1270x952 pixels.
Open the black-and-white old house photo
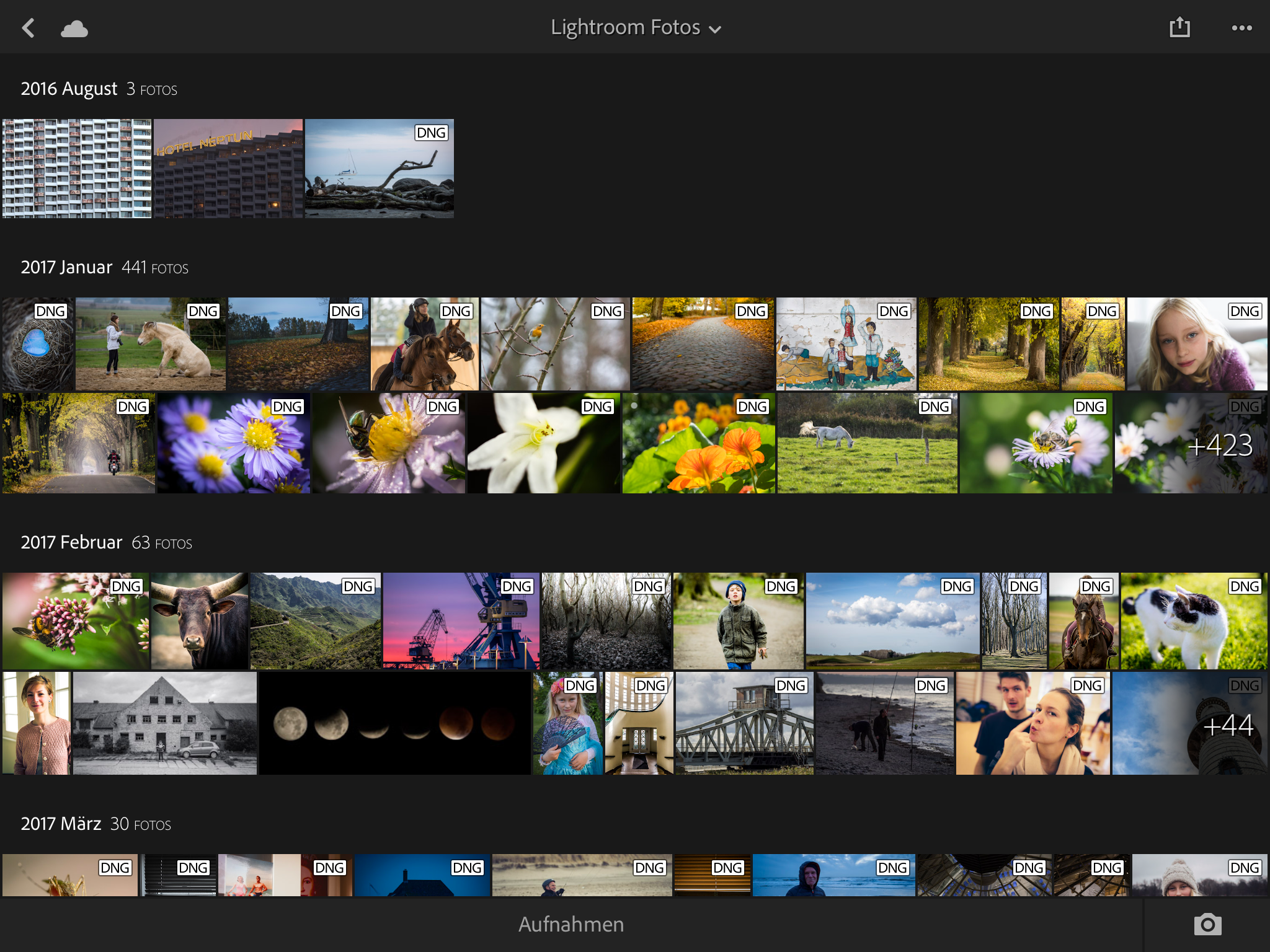pyautogui.click(x=165, y=723)
